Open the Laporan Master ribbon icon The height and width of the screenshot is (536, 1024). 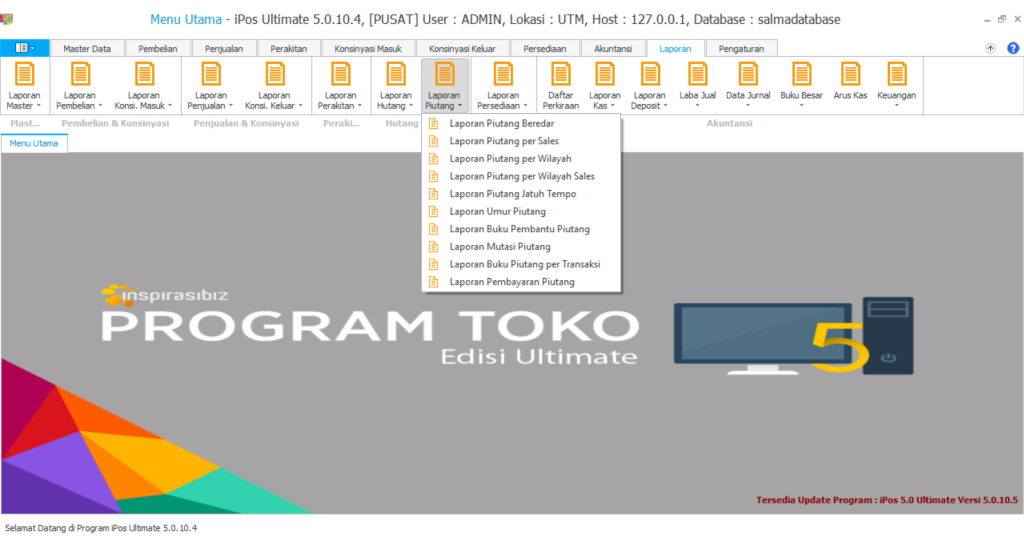click(x=24, y=86)
